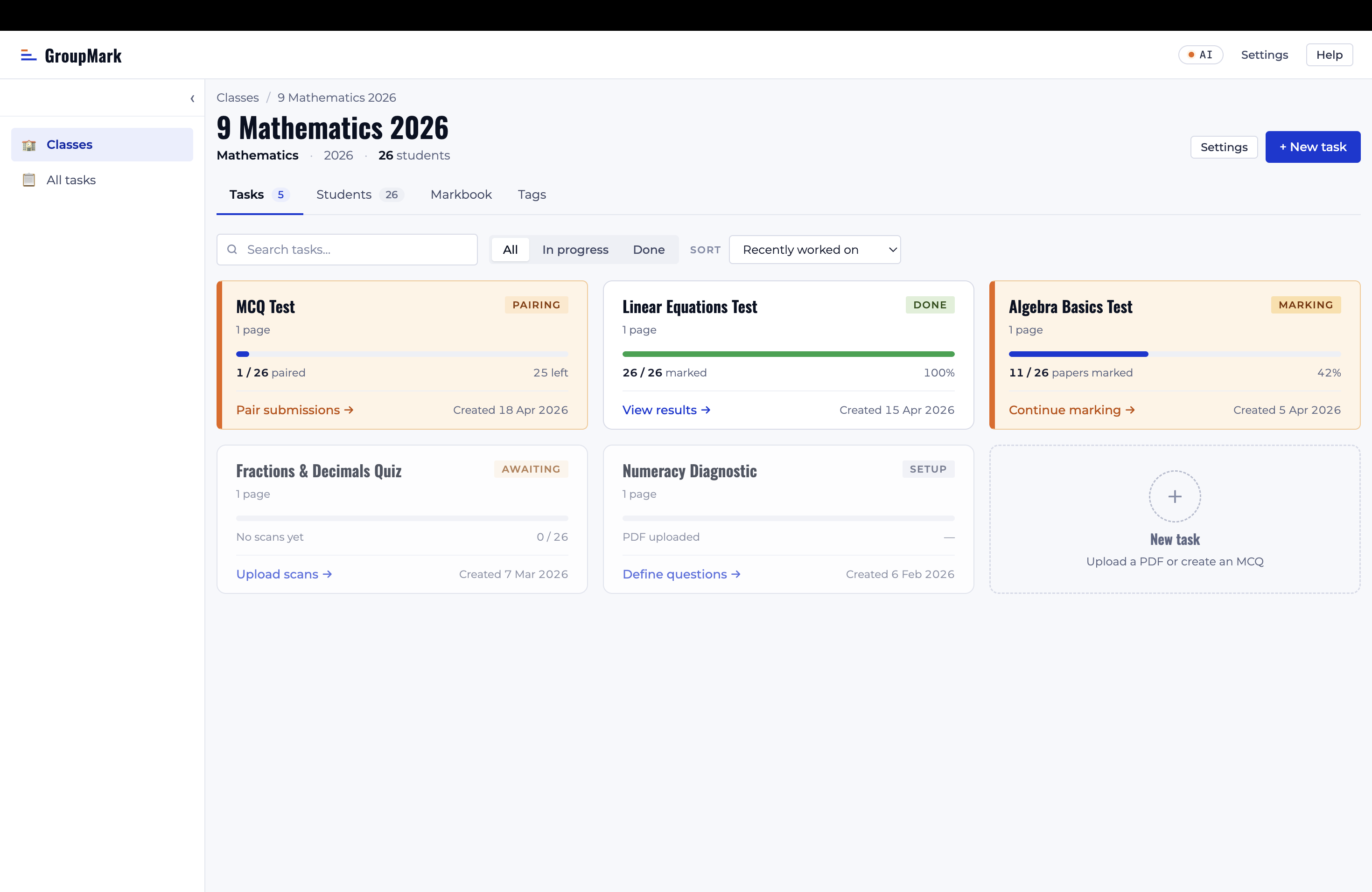The image size is (1372, 892).
Task: Click the + New task button
Action: (x=1313, y=147)
